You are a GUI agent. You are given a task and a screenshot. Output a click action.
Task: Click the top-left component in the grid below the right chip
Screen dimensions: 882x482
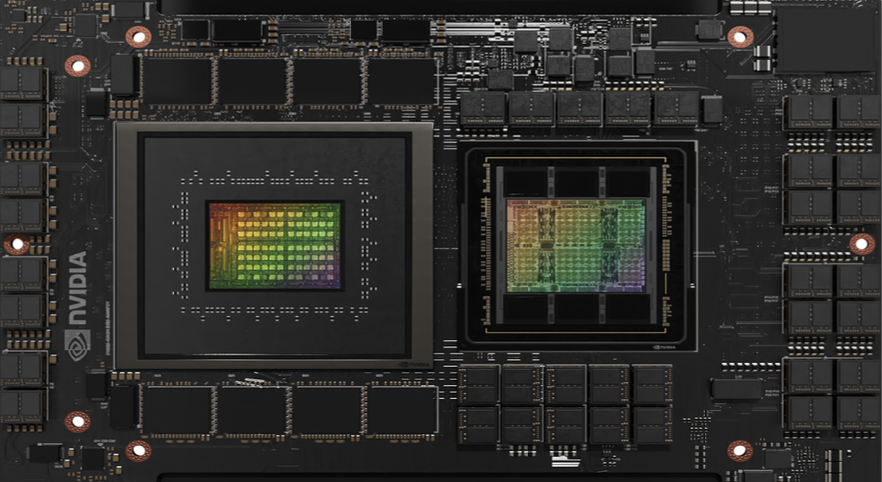[x=479, y=384]
